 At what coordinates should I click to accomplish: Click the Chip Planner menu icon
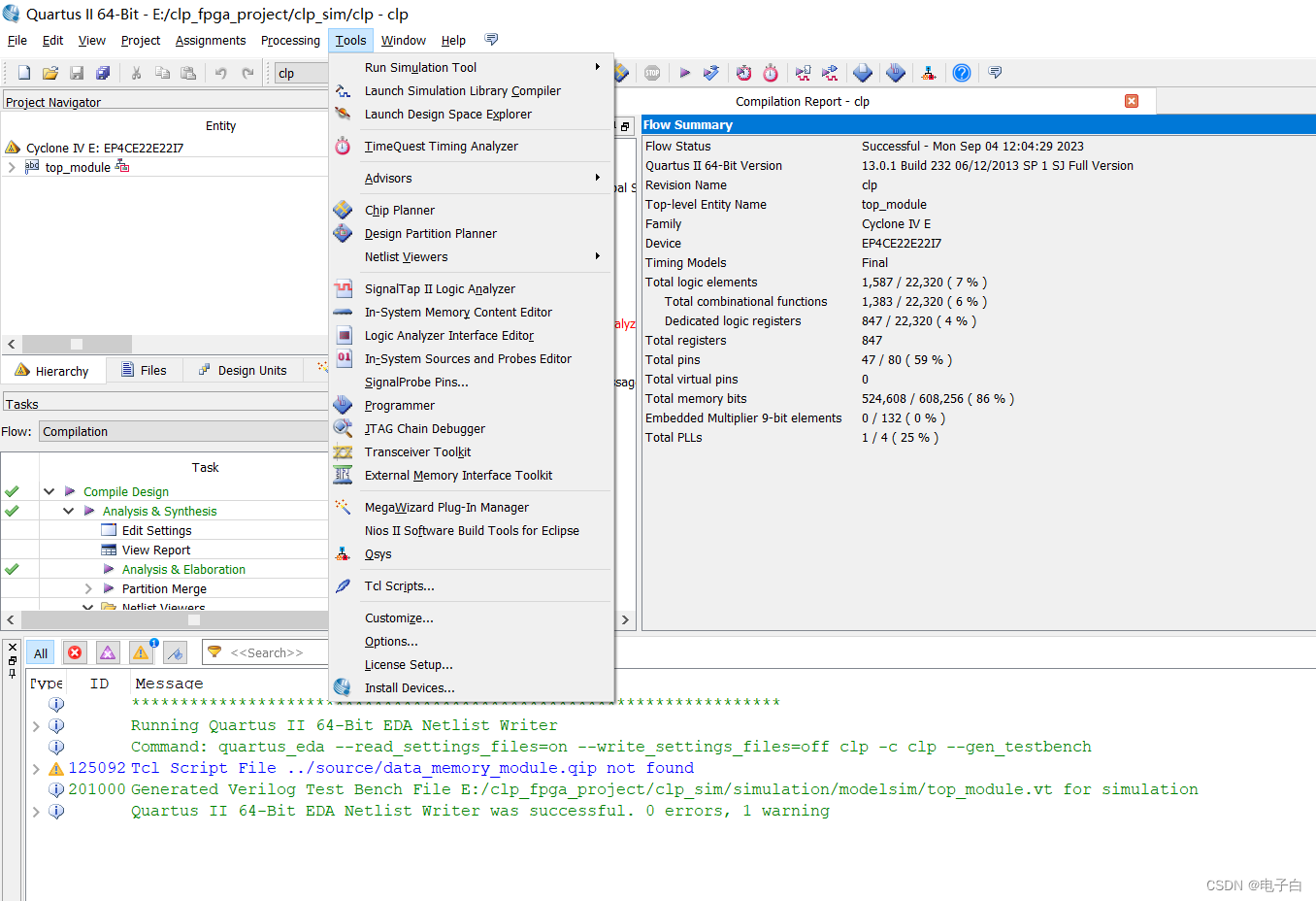coord(343,210)
